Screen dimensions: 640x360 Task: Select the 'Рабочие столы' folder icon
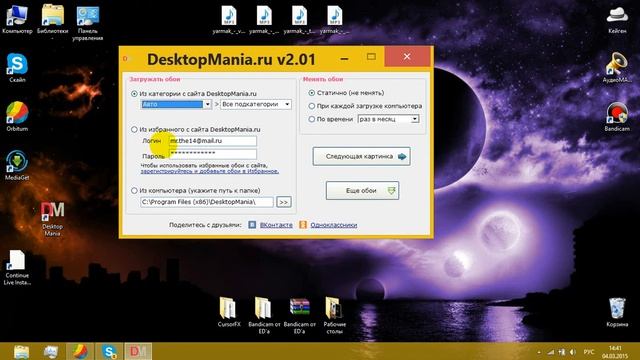[x=335, y=315]
